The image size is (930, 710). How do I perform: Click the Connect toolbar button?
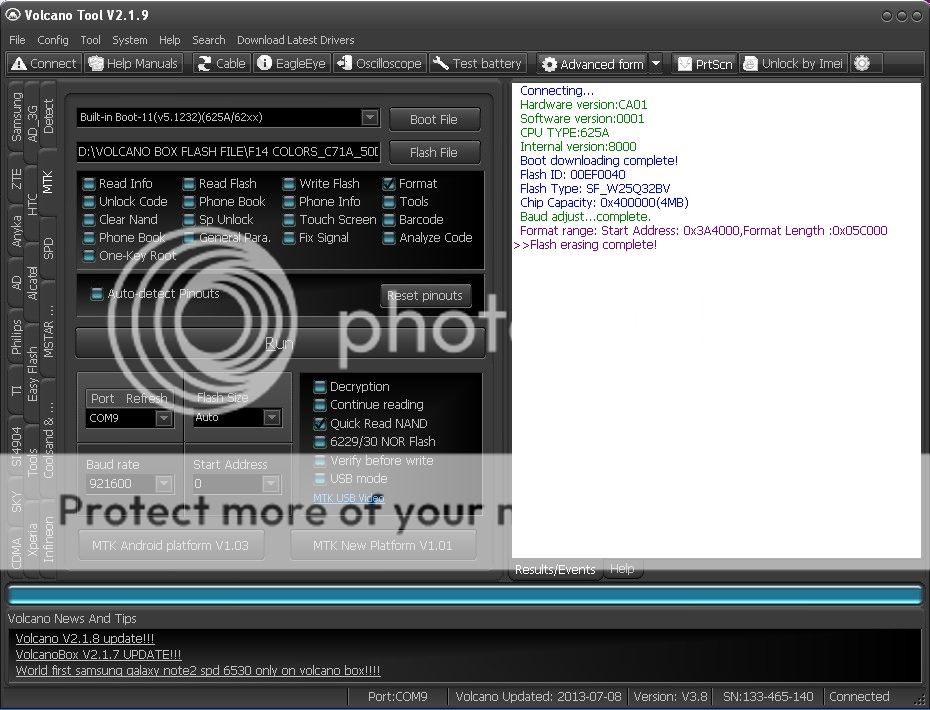coord(44,63)
